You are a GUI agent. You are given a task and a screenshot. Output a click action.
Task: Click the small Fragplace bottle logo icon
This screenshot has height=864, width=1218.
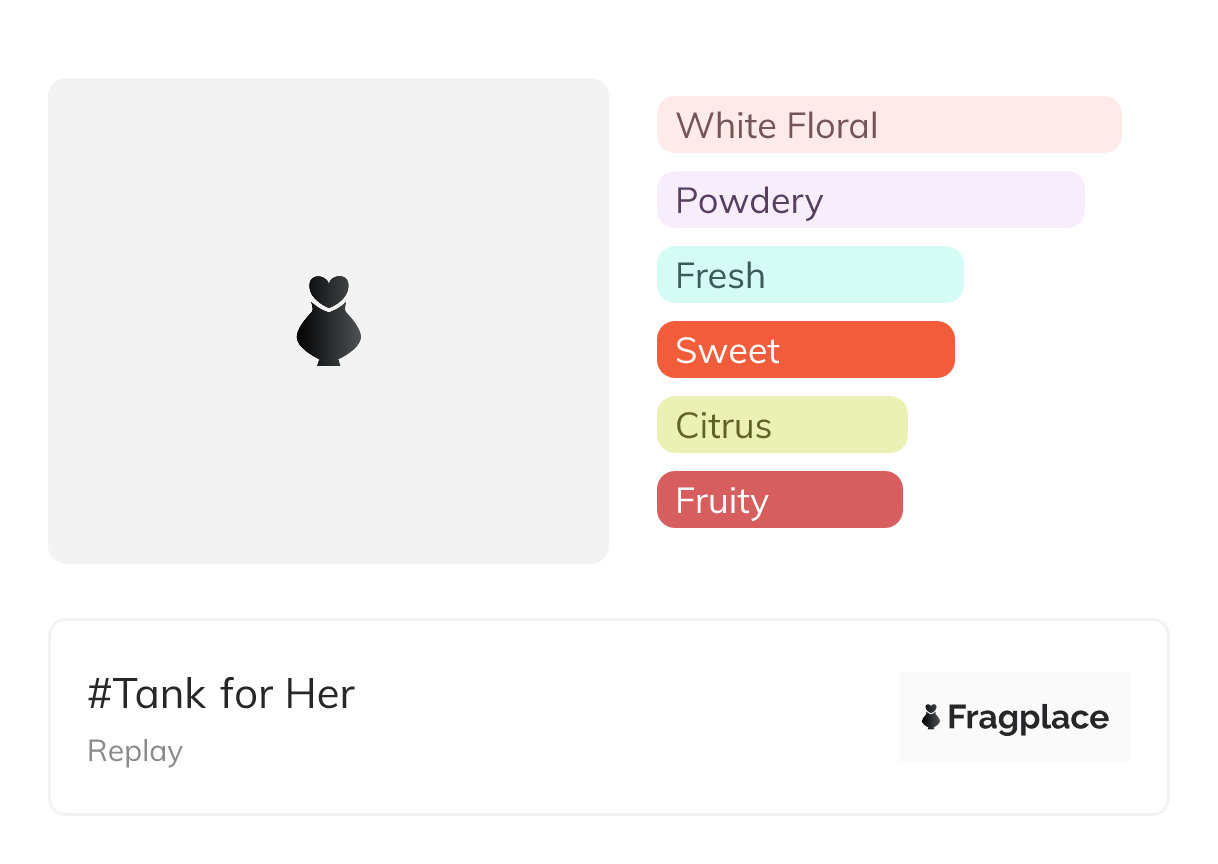931,717
